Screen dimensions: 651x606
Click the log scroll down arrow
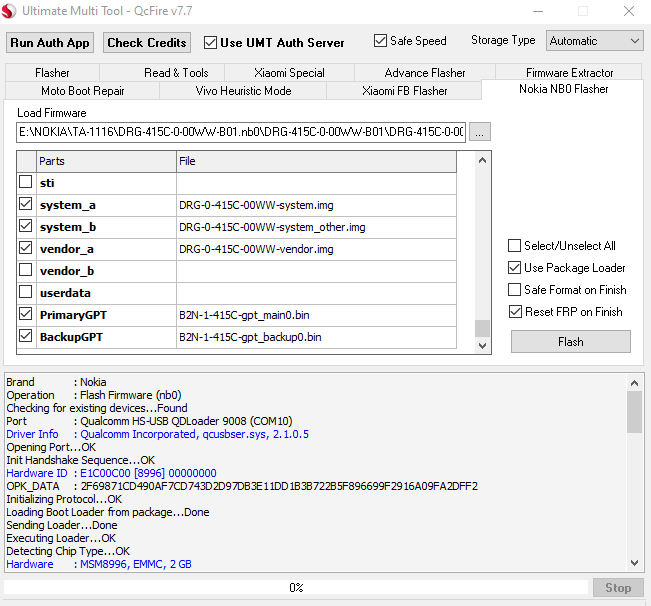(x=634, y=563)
